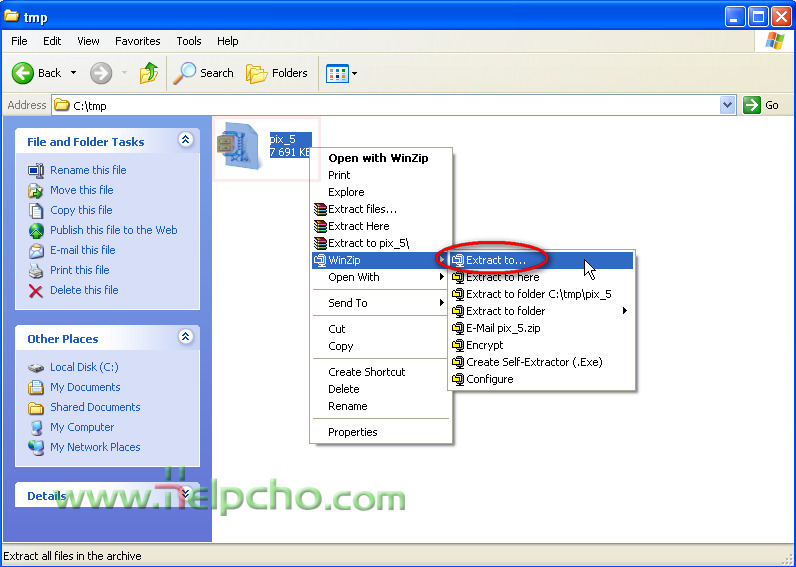
Task: Click E-mail this file link
Action: [83, 250]
